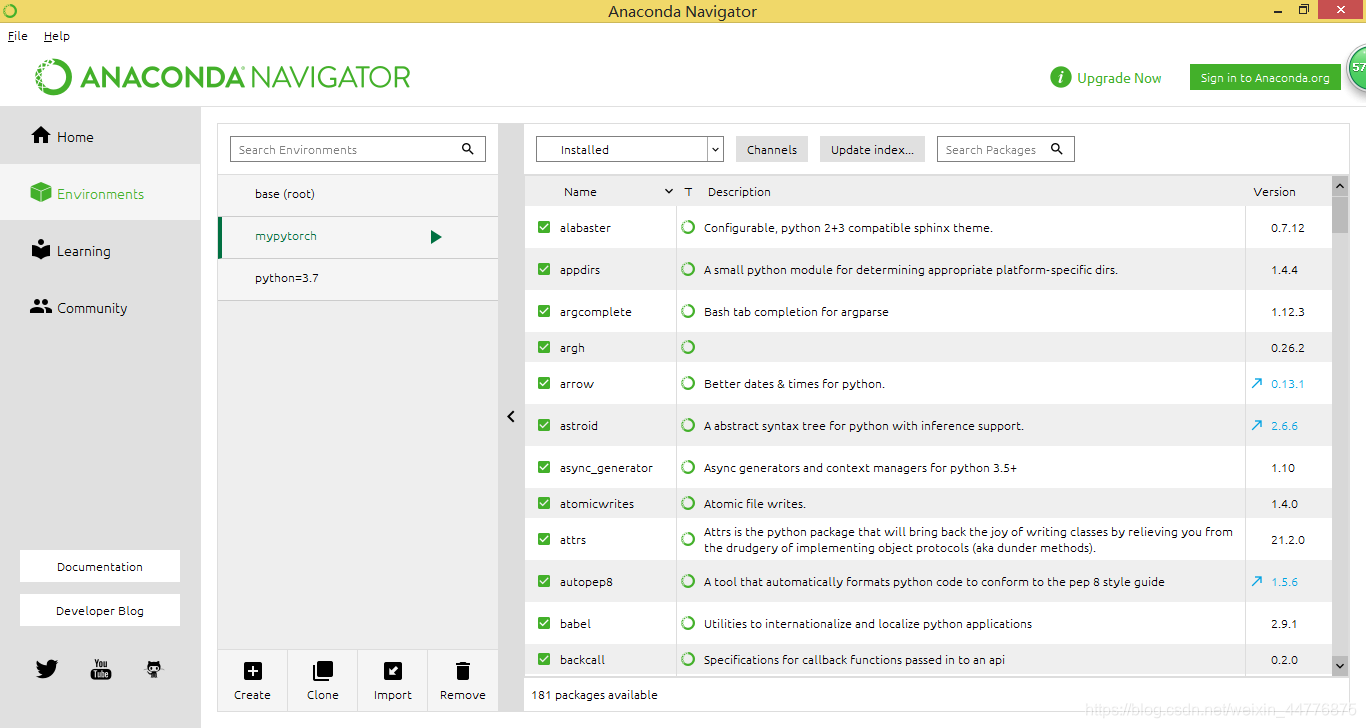Click the status circle icon for alabaster
Screen dimensions: 1366x728
(688, 227)
